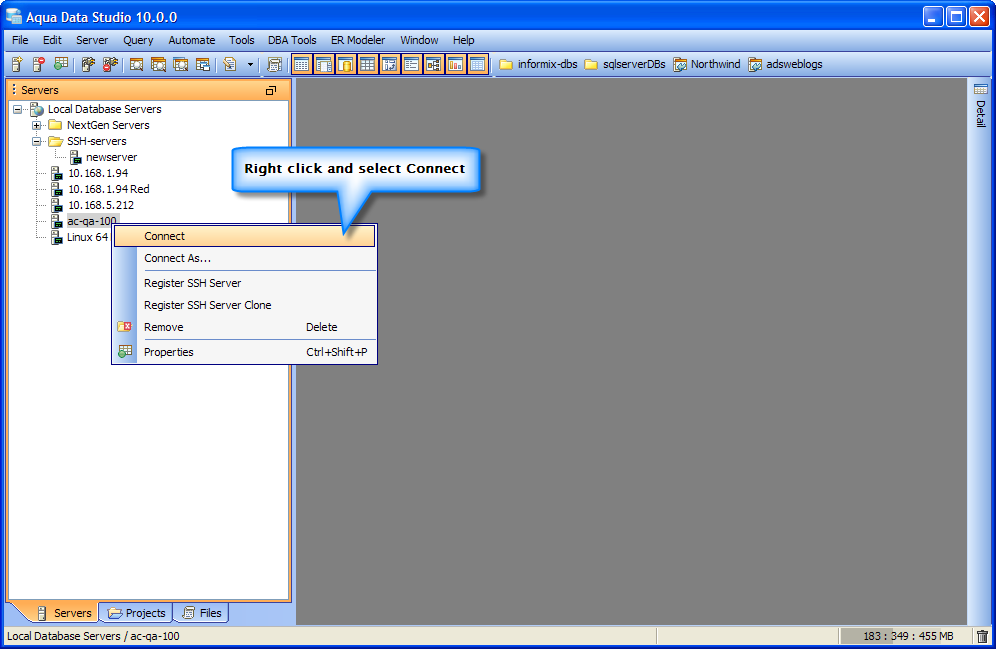Open the Detail side panel tab
Image resolution: width=996 pixels, height=649 pixels.
(981, 105)
